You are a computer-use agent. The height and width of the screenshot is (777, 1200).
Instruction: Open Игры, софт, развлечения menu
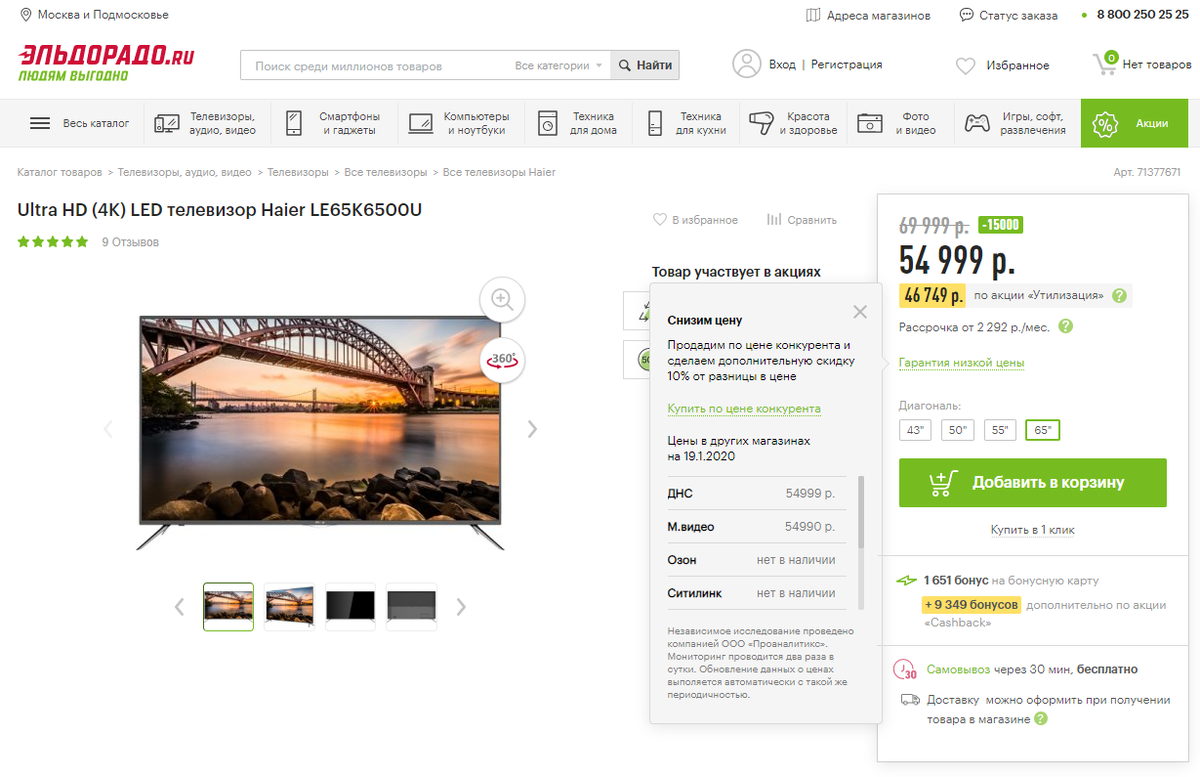point(1018,123)
